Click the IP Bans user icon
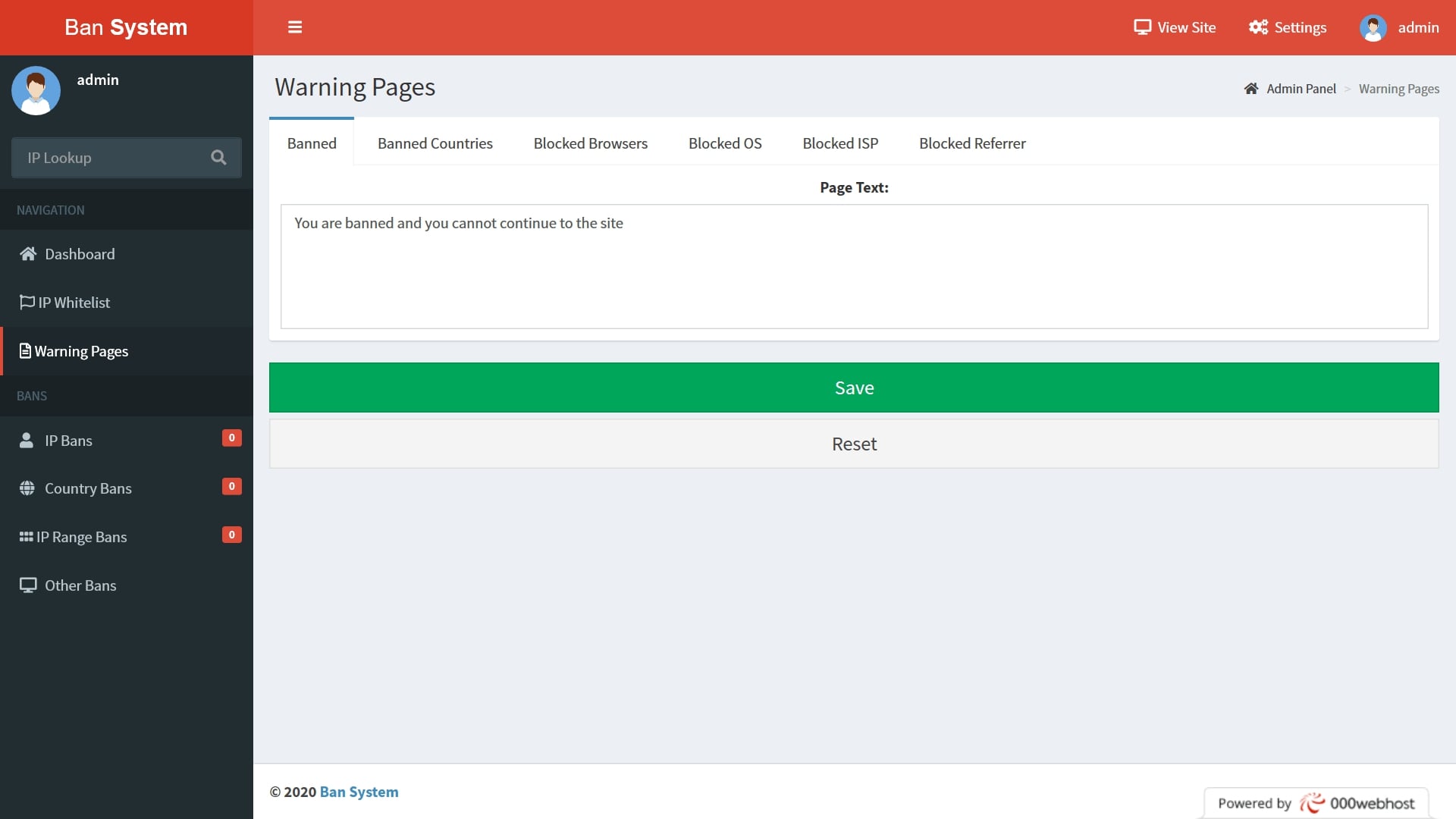The width and height of the screenshot is (1456, 819). [27, 439]
